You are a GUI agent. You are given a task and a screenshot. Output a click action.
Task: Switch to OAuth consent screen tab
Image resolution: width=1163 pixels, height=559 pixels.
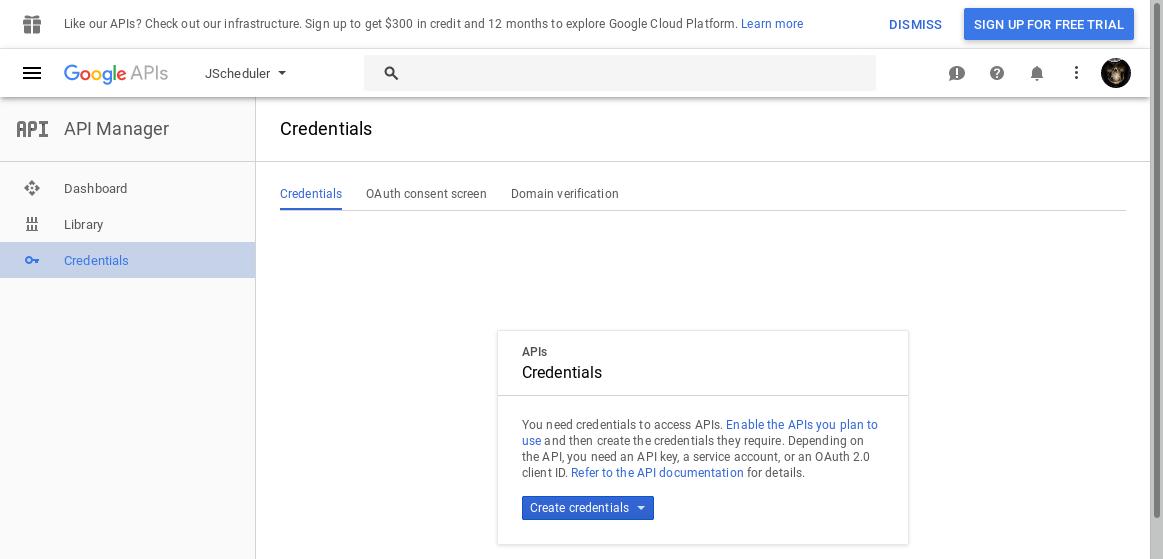426,194
